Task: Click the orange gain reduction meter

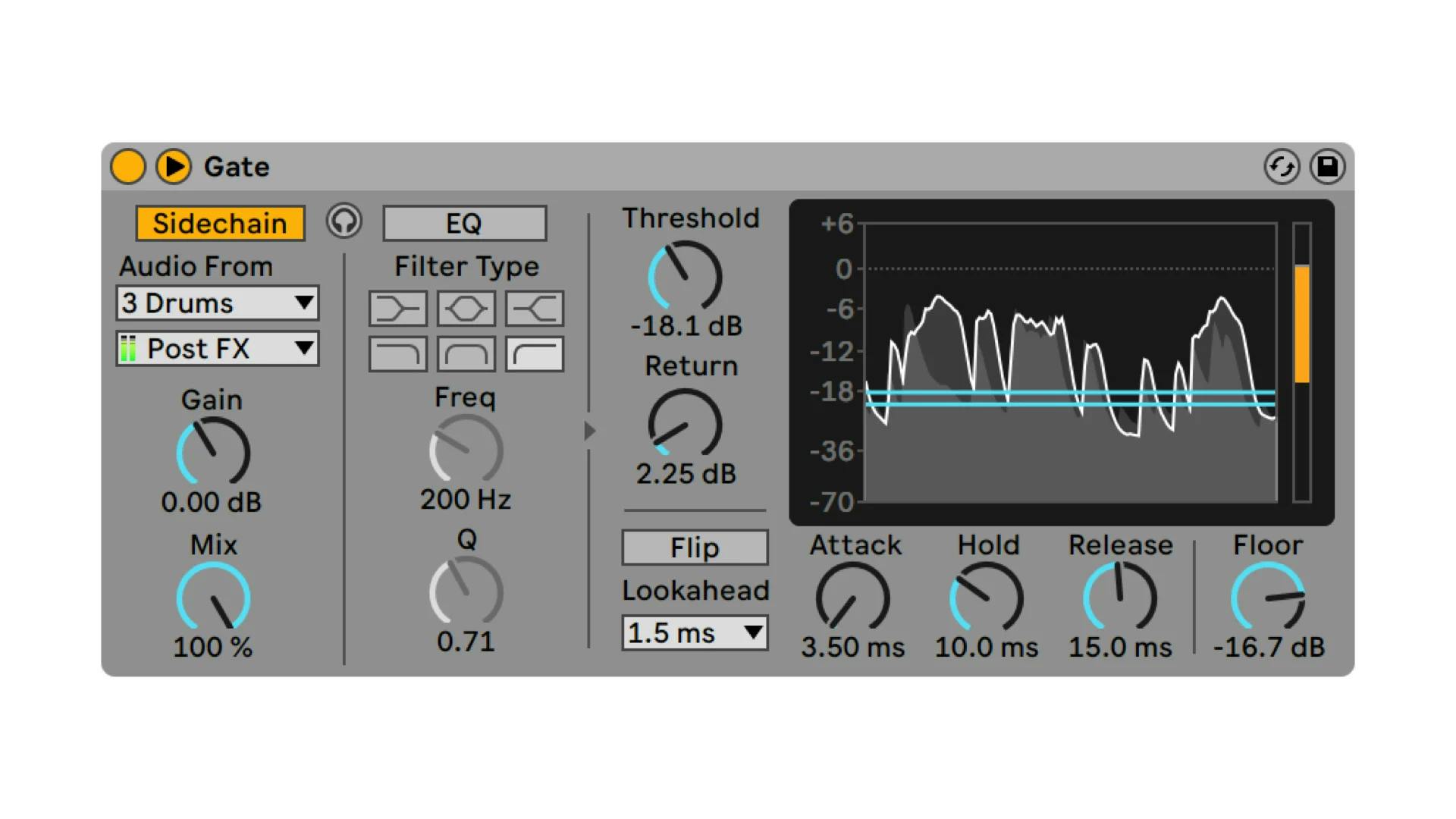Action: tap(1301, 324)
